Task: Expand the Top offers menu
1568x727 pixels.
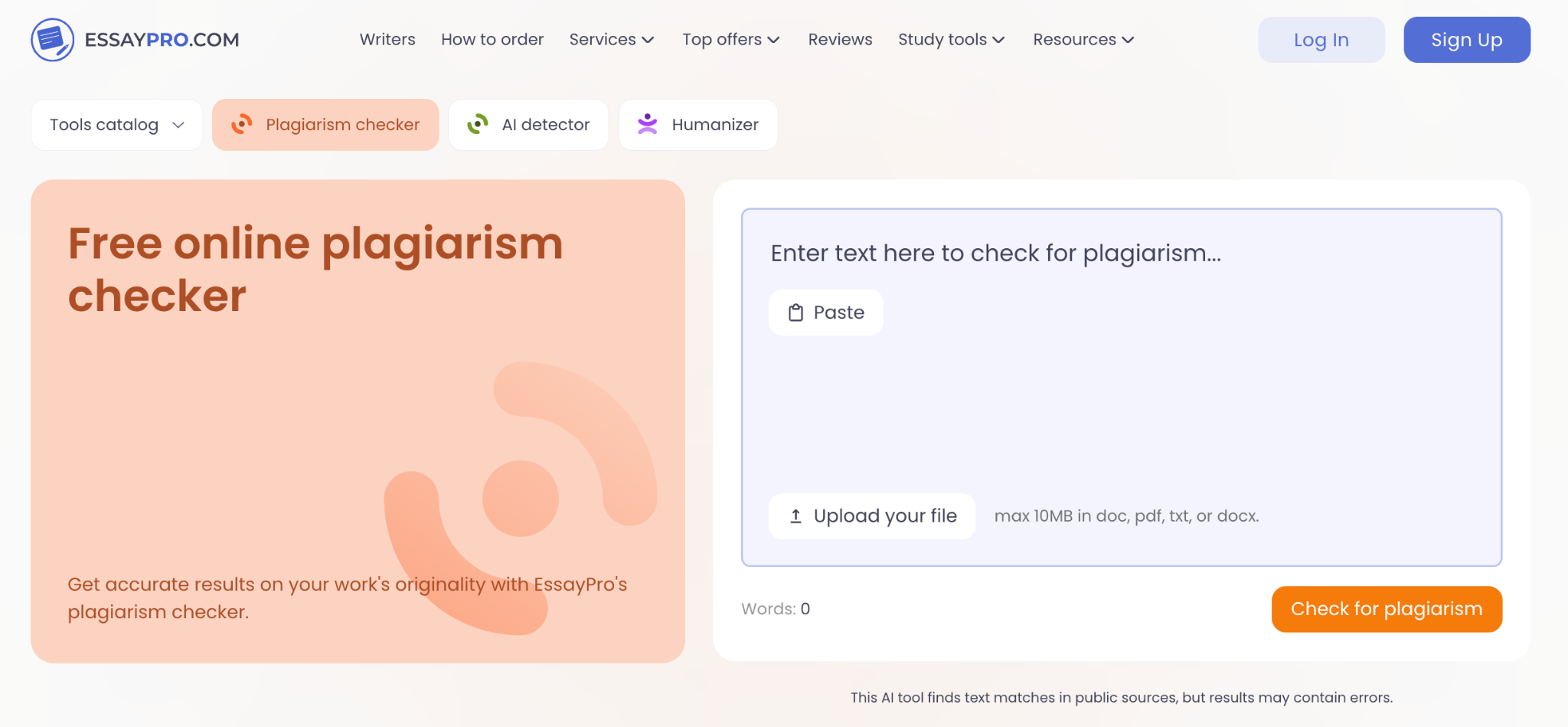Action: pyautogui.click(x=730, y=39)
